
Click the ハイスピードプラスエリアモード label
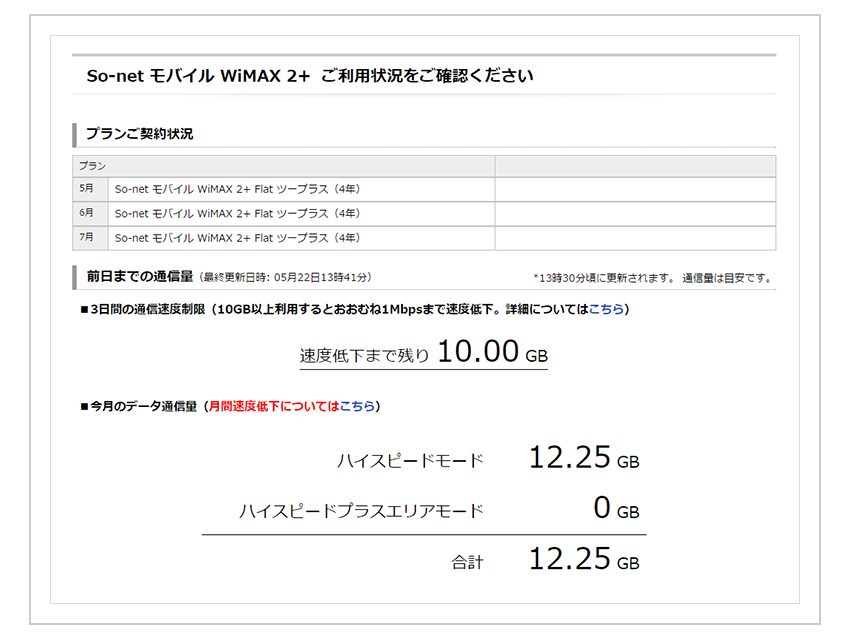[361, 511]
